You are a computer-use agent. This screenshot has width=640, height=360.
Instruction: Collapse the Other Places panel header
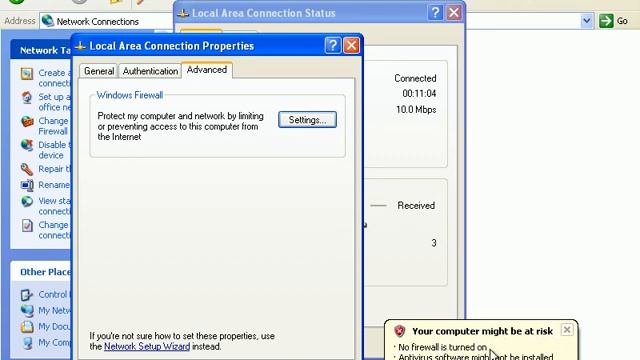(41, 272)
